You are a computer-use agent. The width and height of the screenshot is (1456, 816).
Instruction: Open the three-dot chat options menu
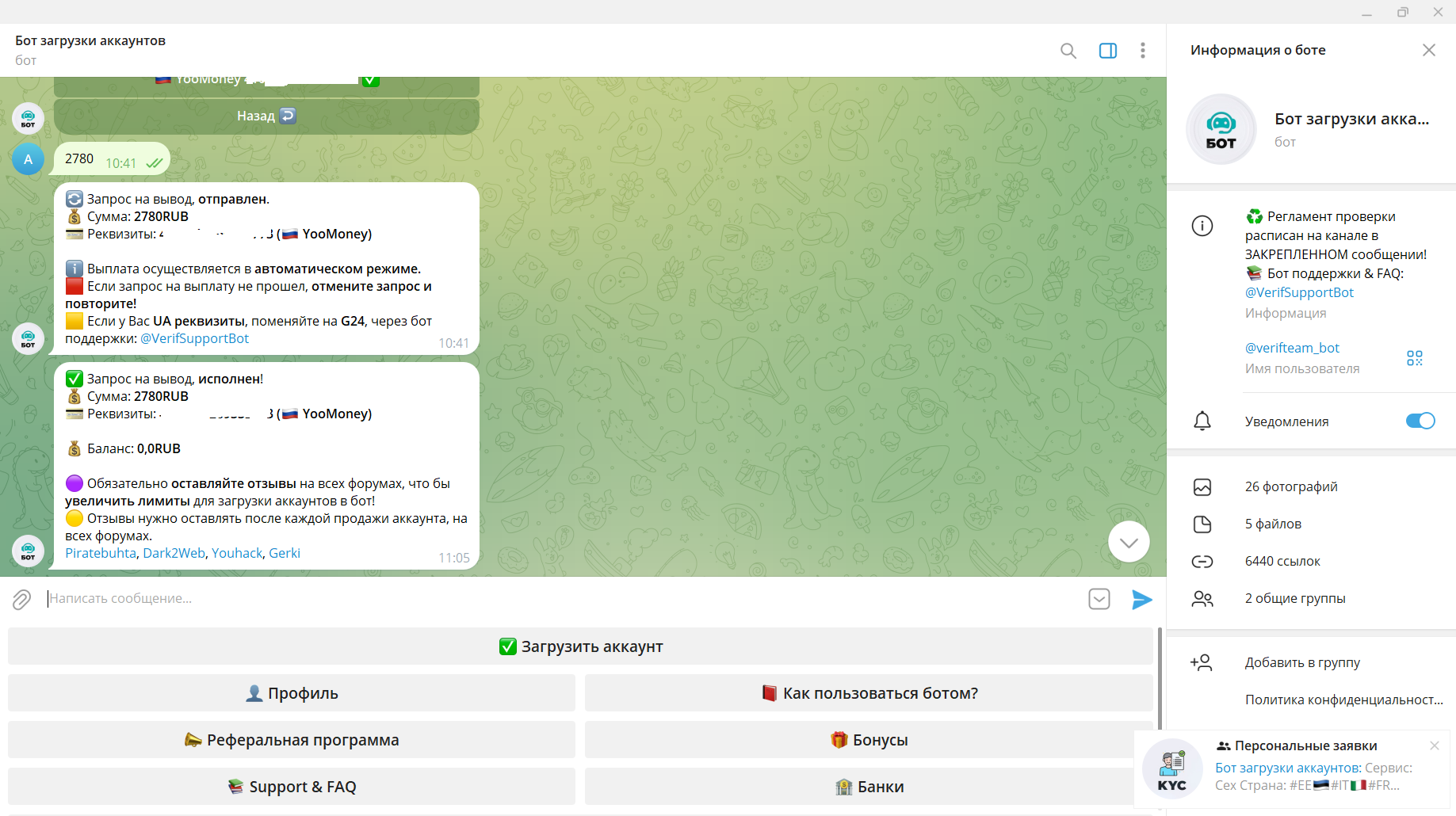1142,51
